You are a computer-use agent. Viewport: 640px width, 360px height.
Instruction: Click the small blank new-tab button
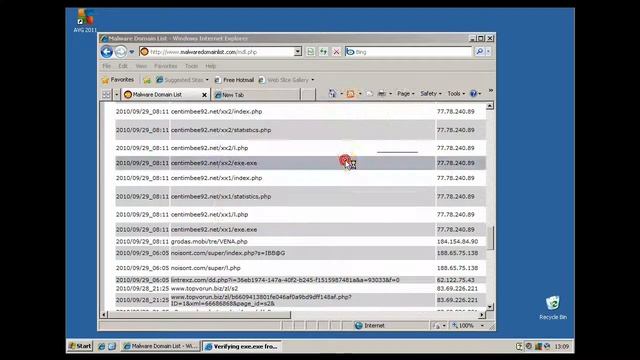308,95
